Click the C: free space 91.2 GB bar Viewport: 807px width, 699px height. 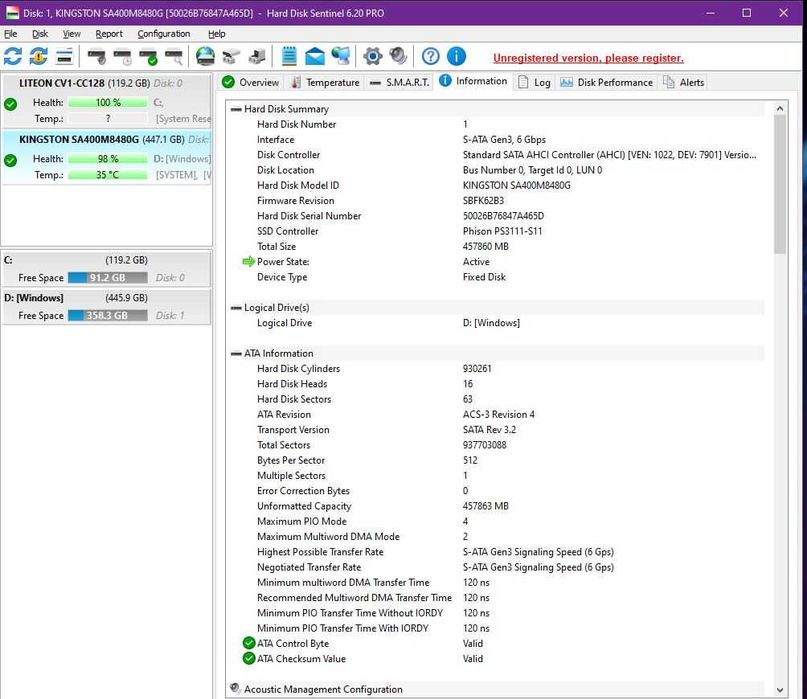point(108,278)
